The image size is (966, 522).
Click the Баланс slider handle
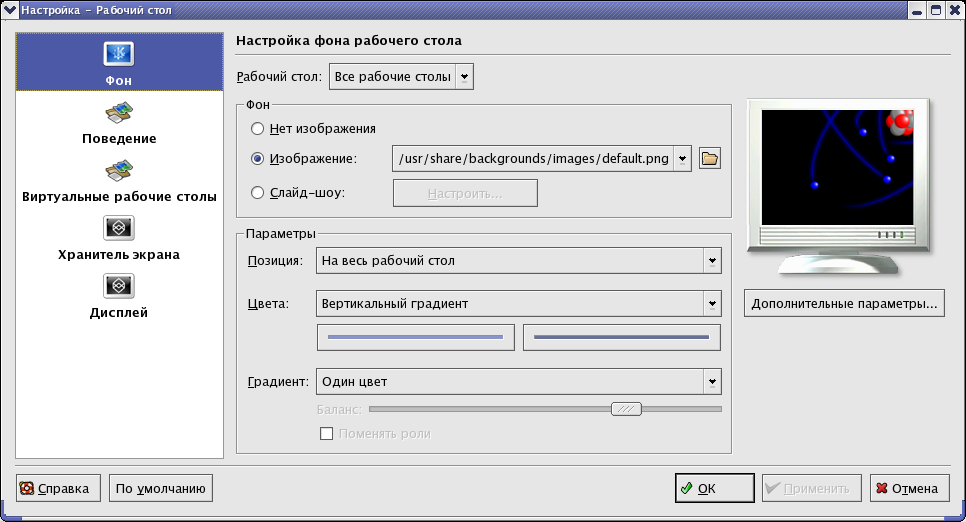627,409
